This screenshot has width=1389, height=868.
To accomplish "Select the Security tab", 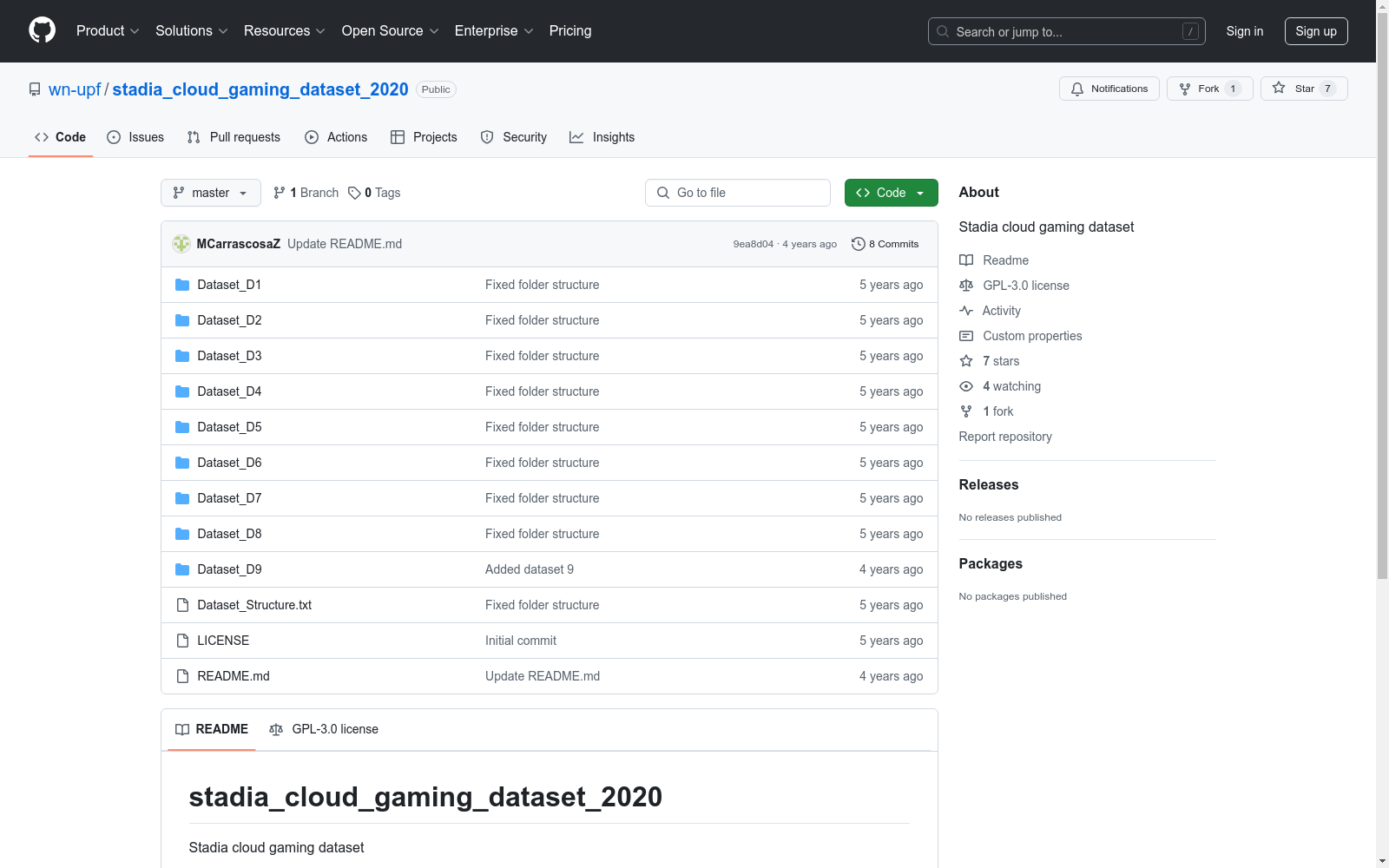I will (514, 137).
